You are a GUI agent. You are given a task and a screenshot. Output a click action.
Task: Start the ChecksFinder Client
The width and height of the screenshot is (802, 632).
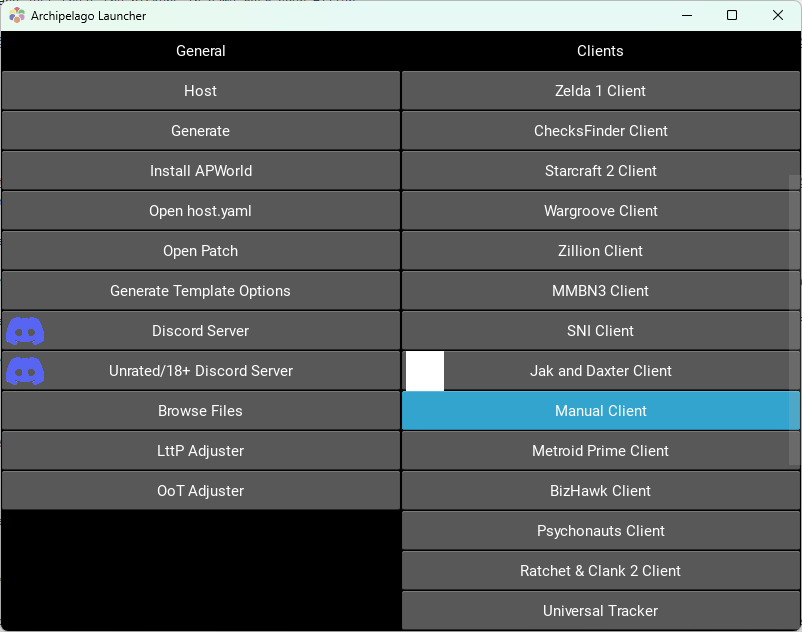(x=600, y=130)
